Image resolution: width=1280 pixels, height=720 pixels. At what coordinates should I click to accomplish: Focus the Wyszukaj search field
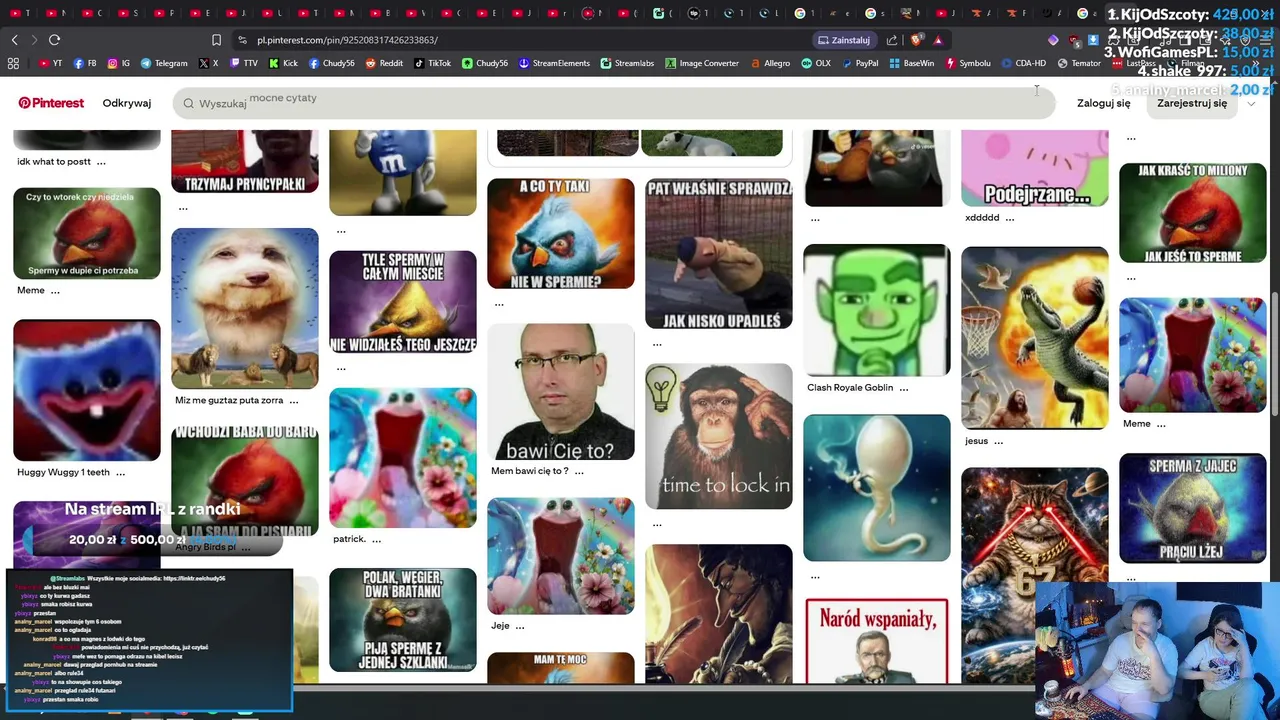click(613, 103)
